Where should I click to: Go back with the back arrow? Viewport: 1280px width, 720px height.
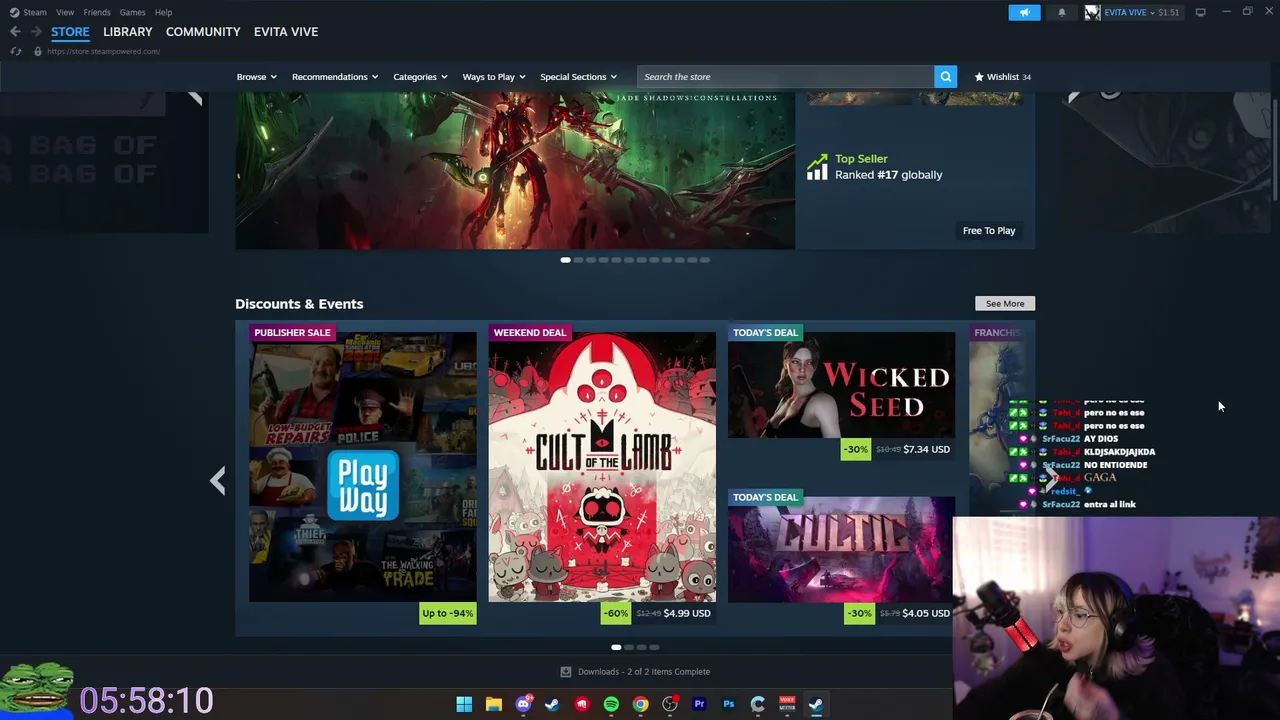pyautogui.click(x=15, y=32)
